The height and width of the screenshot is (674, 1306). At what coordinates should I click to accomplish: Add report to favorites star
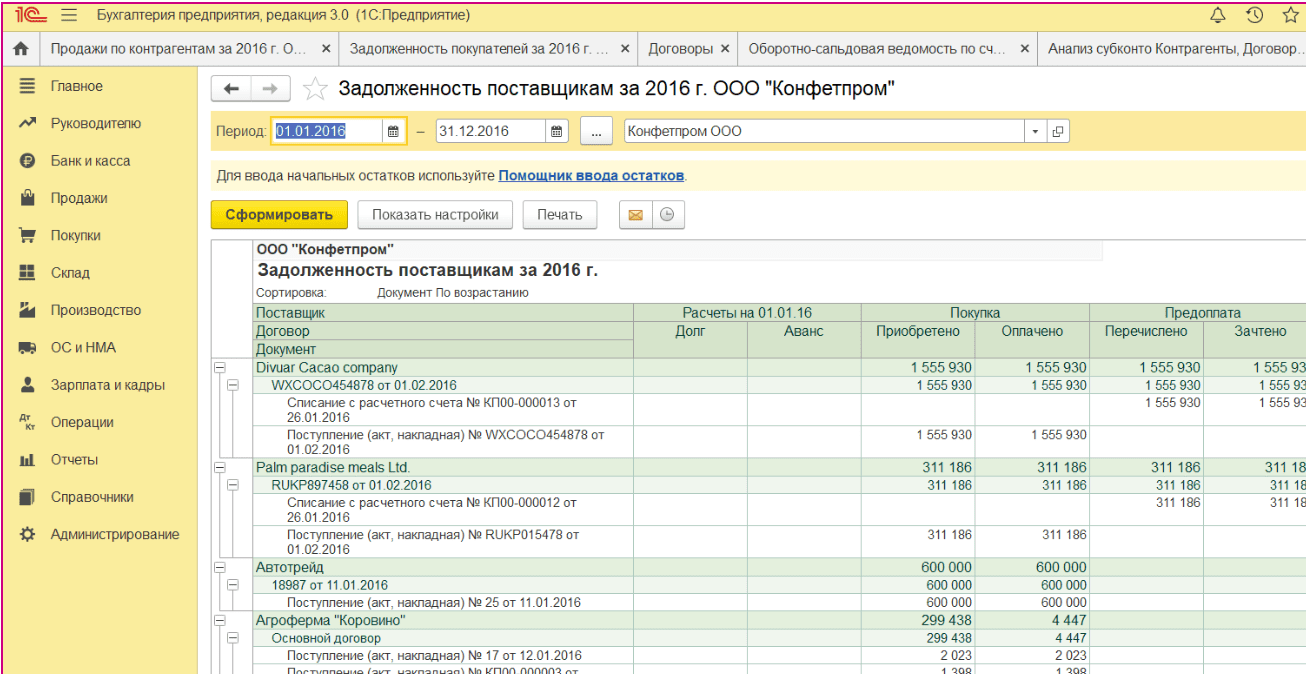coord(315,89)
